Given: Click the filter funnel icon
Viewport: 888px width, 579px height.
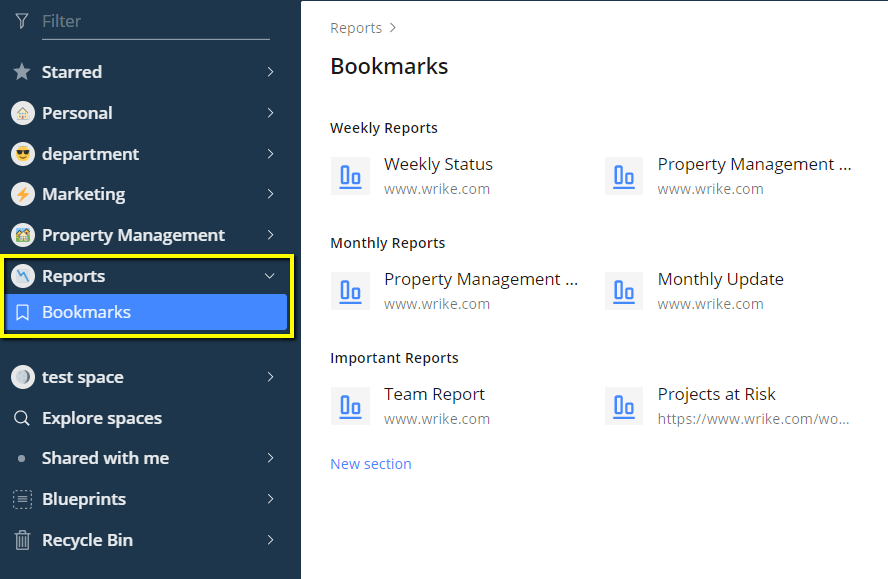Looking at the screenshot, I should click(22, 21).
